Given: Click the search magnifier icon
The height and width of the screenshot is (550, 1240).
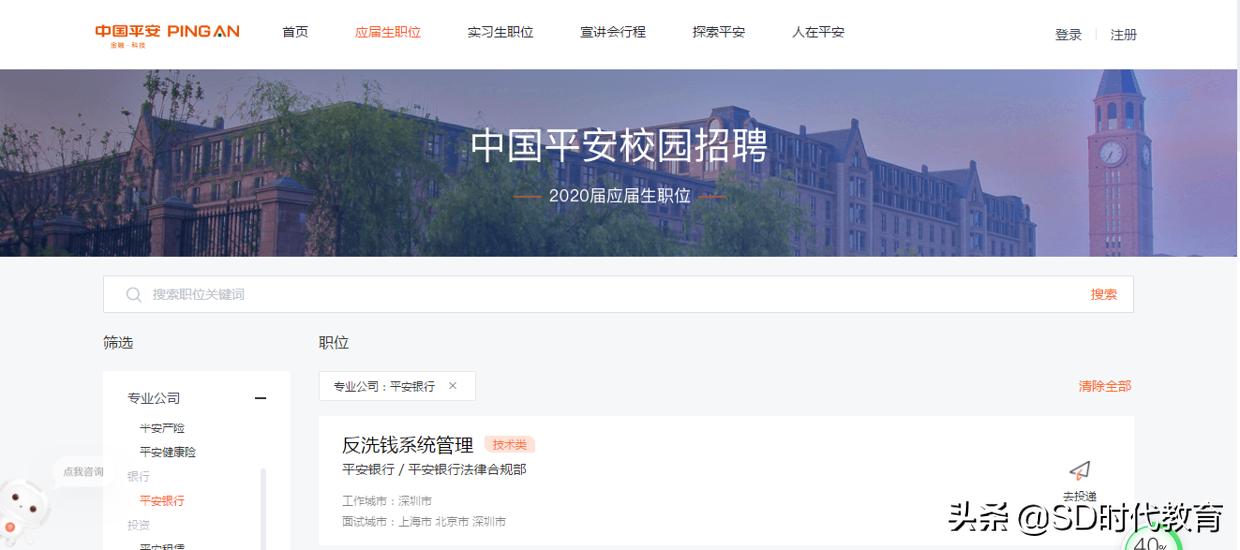Looking at the screenshot, I should click(133, 295).
